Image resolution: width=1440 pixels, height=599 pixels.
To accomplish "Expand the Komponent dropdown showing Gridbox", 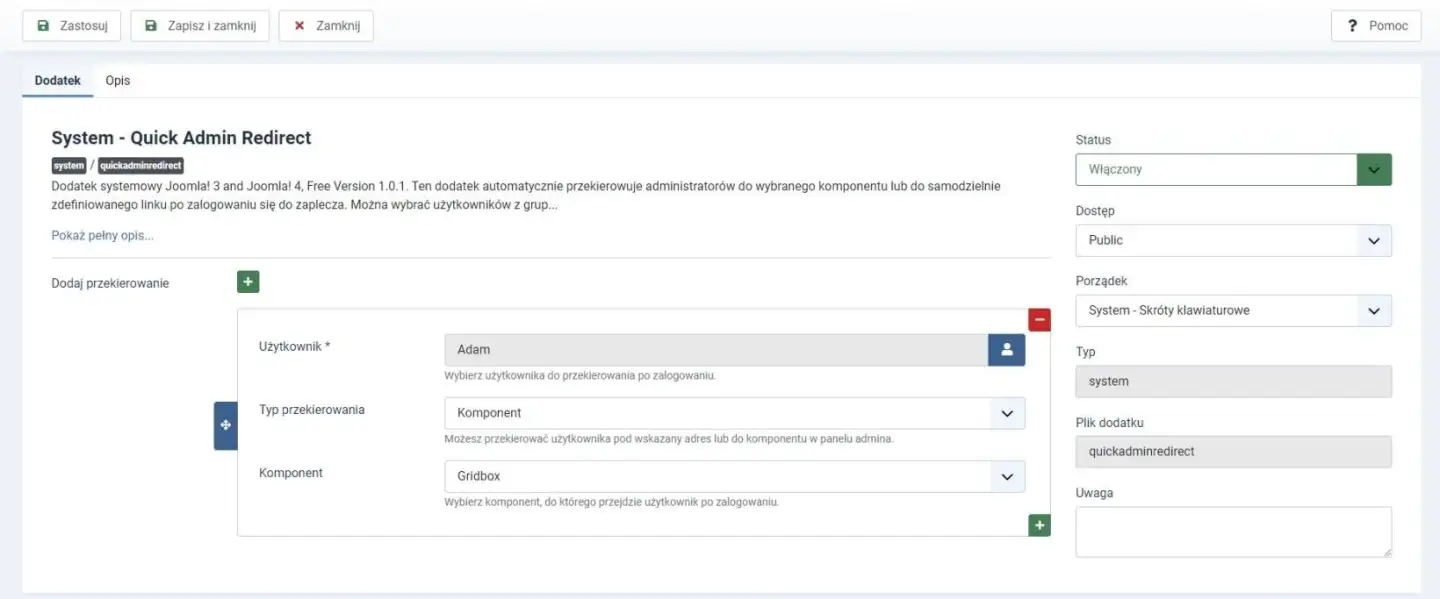I will point(734,477).
